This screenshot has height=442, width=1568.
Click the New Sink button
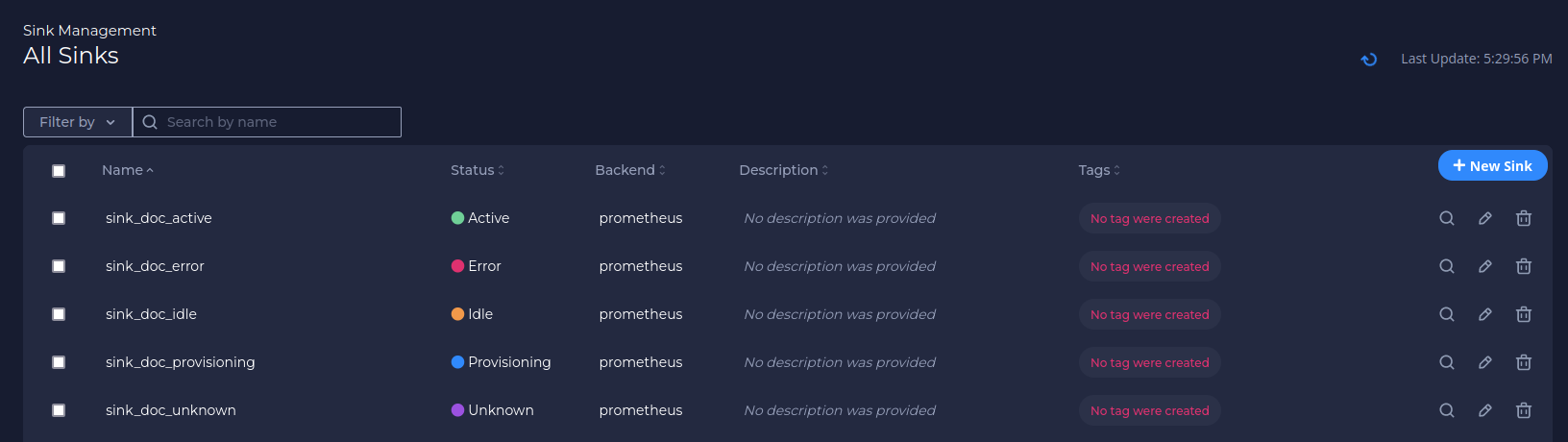point(1492,165)
